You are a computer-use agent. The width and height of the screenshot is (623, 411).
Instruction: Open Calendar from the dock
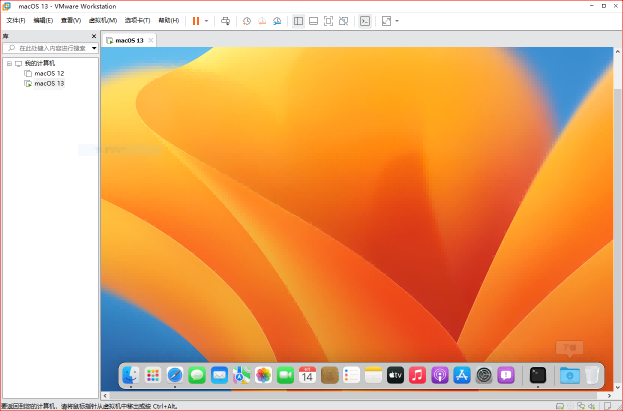(308, 375)
